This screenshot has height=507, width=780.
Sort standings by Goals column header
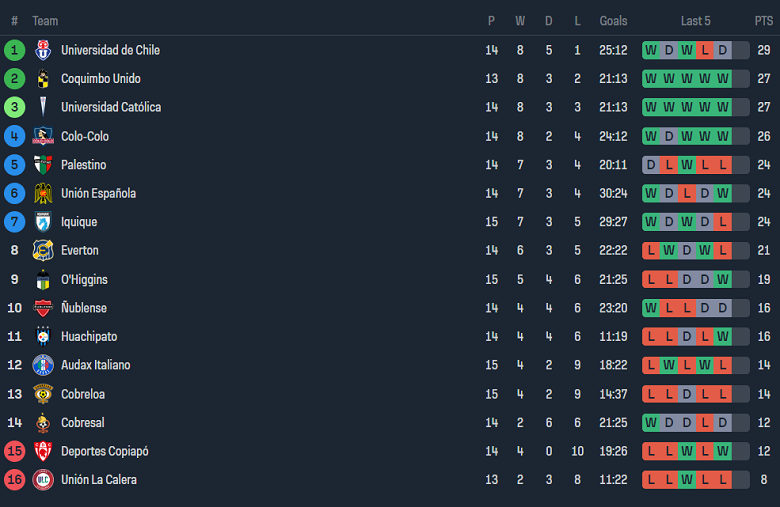point(613,21)
